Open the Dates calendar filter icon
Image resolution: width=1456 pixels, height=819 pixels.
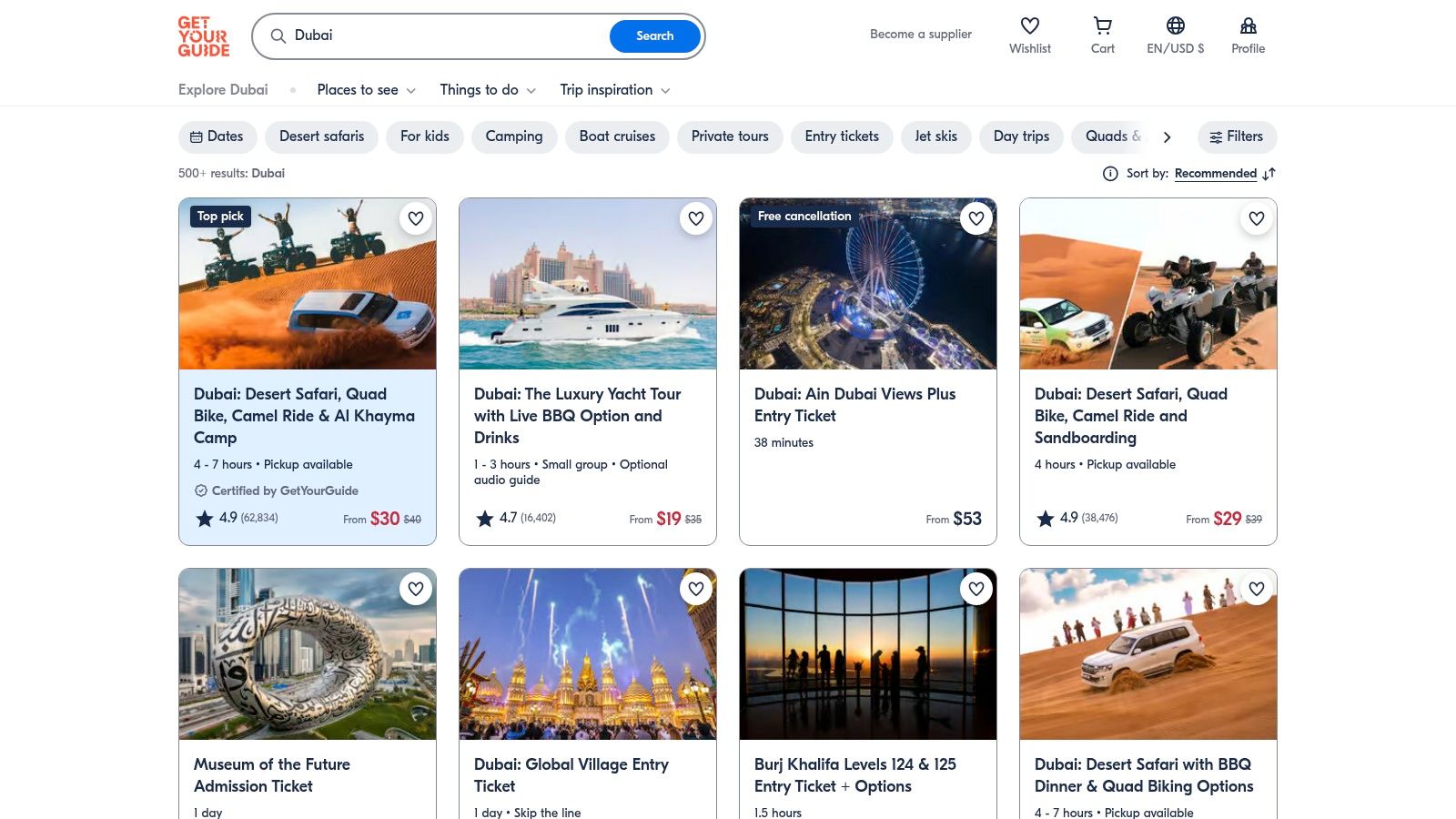click(197, 136)
